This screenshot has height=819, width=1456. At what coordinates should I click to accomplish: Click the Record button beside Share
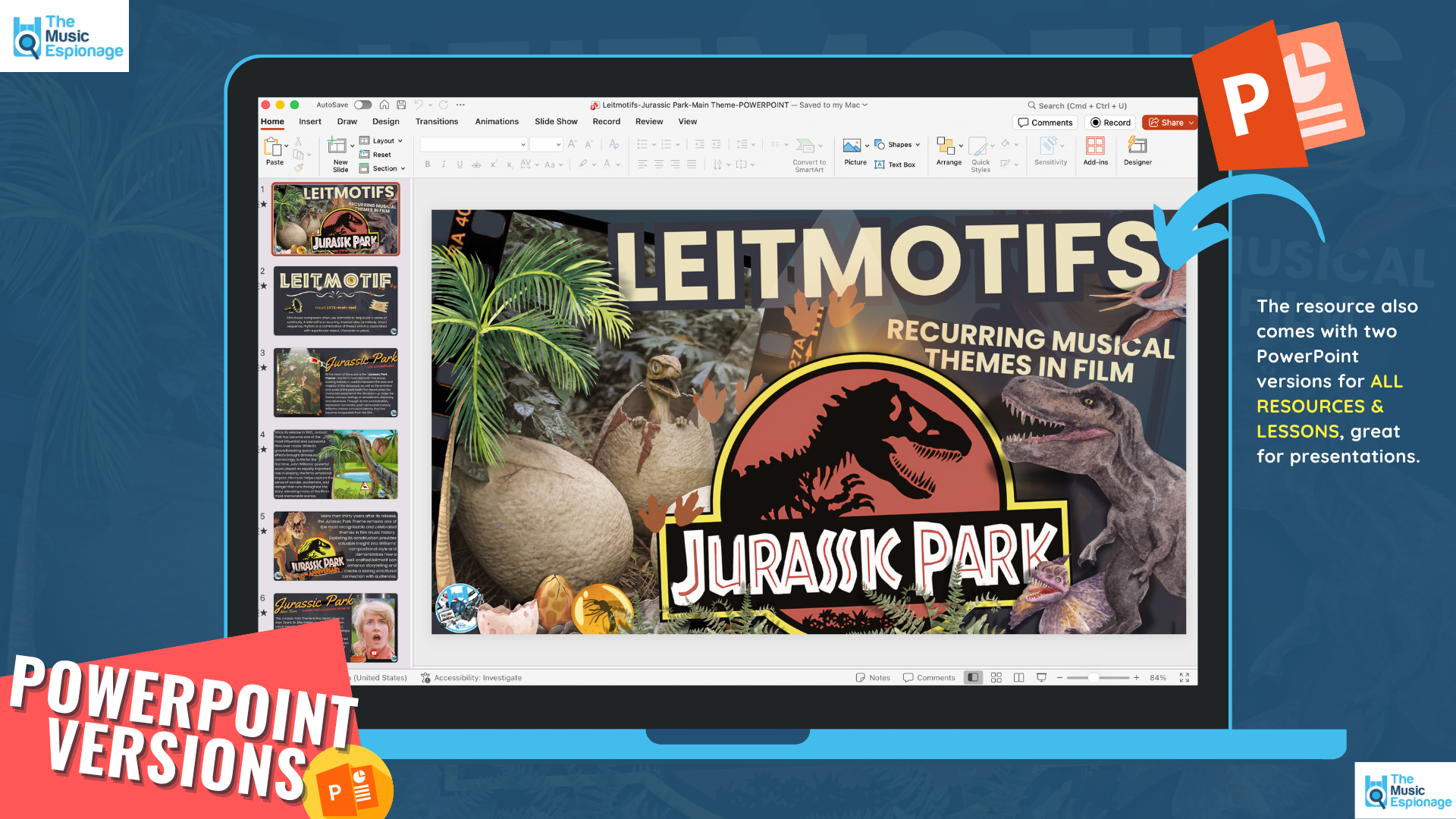[1110, 123]
